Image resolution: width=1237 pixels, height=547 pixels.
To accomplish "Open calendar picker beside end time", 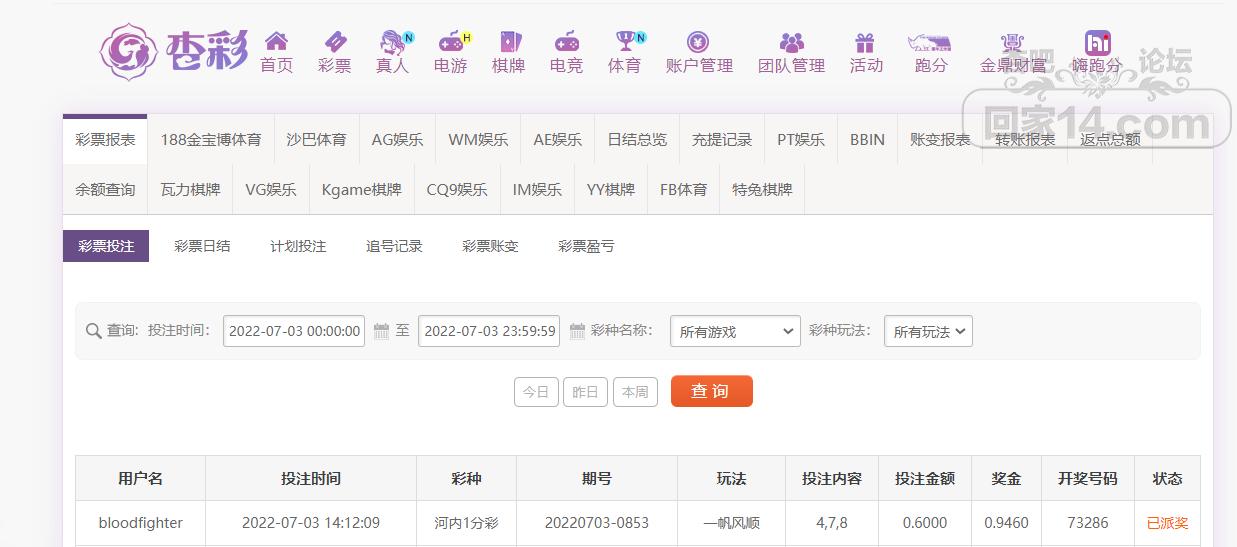I will [577, 331].
